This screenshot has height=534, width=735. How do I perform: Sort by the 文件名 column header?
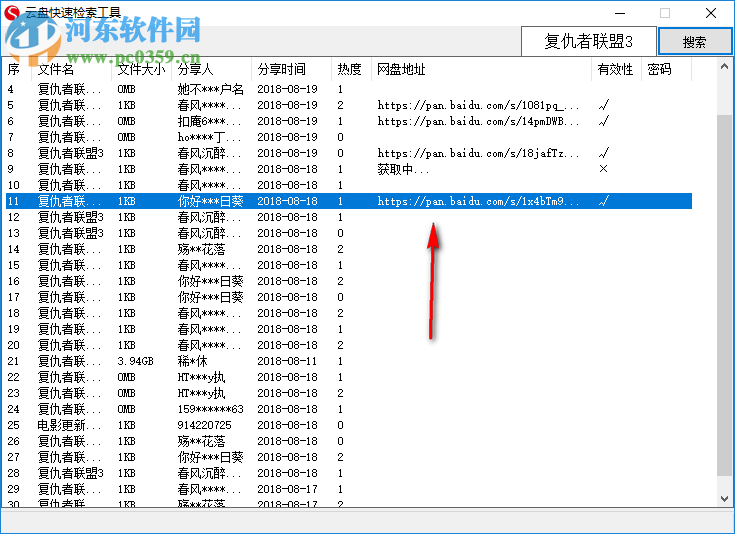(71, 69)
